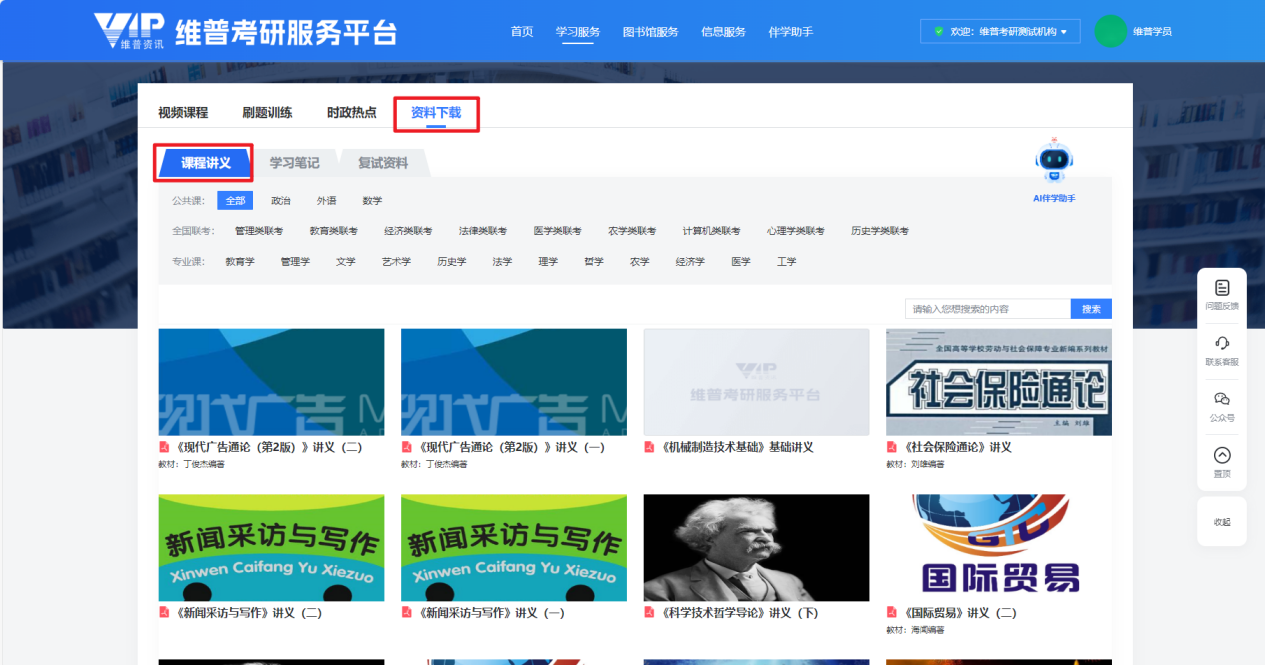1265x665 pixels.
Task: Open the 学习服务 navigation menu
Action: click(578, 32)
